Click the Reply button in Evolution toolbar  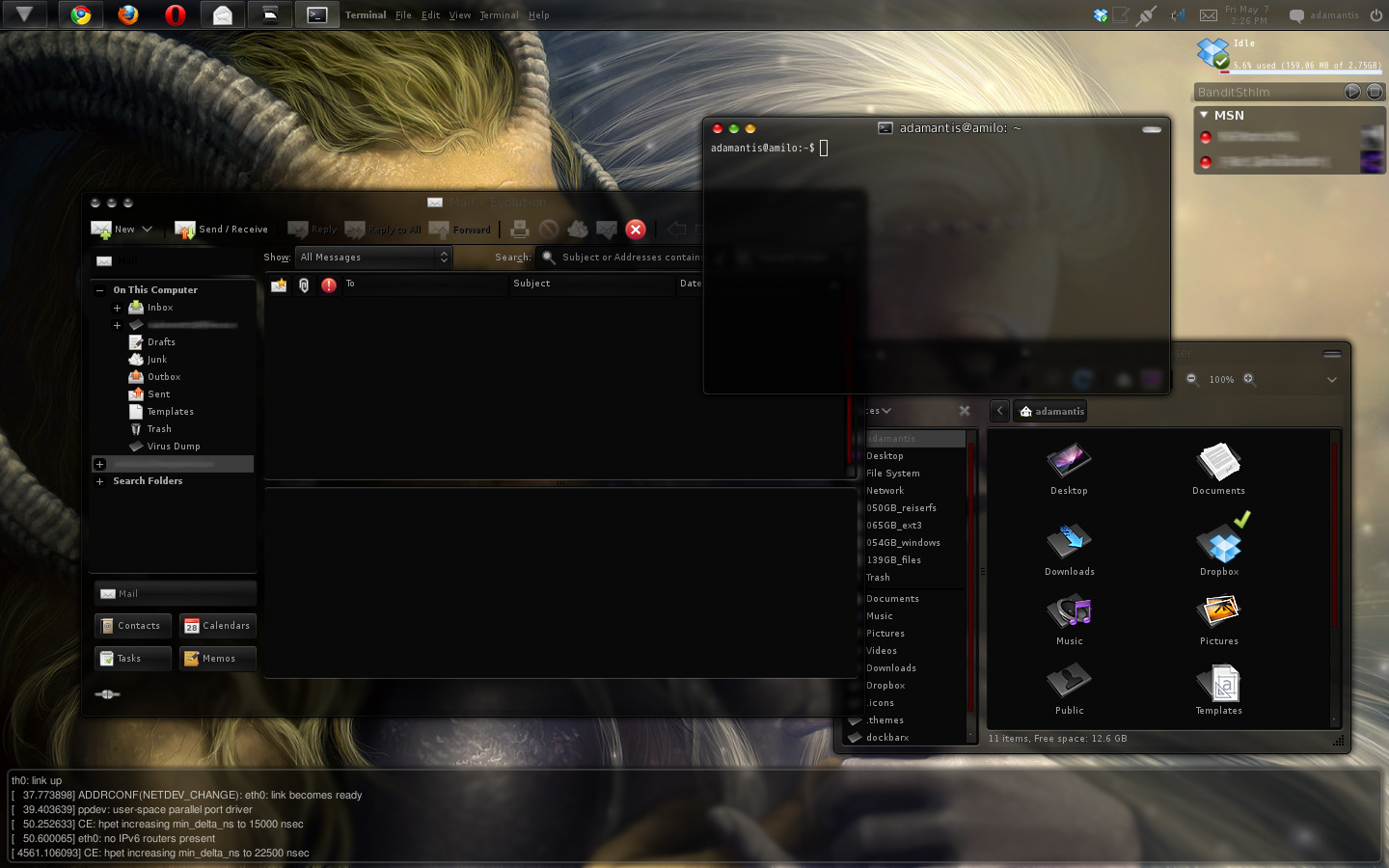click(x=313, y=230)
